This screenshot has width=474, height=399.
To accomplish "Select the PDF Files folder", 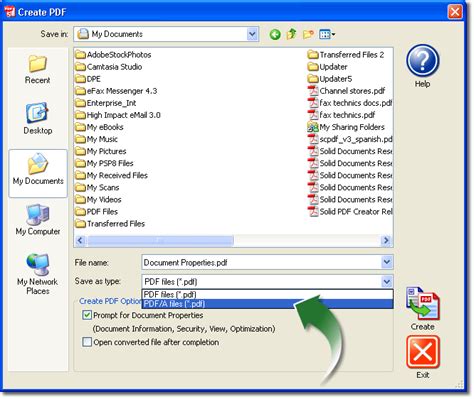I will pos(96,211).
